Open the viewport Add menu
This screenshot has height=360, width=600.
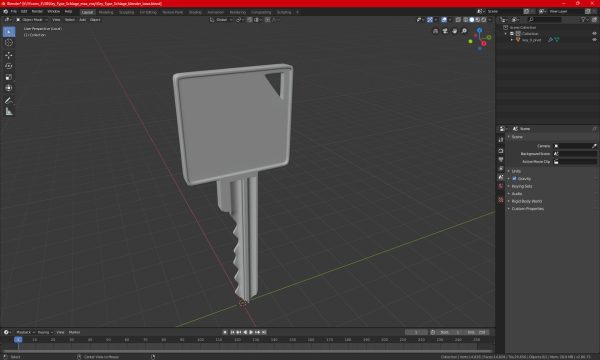pyautogui.click(x=83, y=20)
